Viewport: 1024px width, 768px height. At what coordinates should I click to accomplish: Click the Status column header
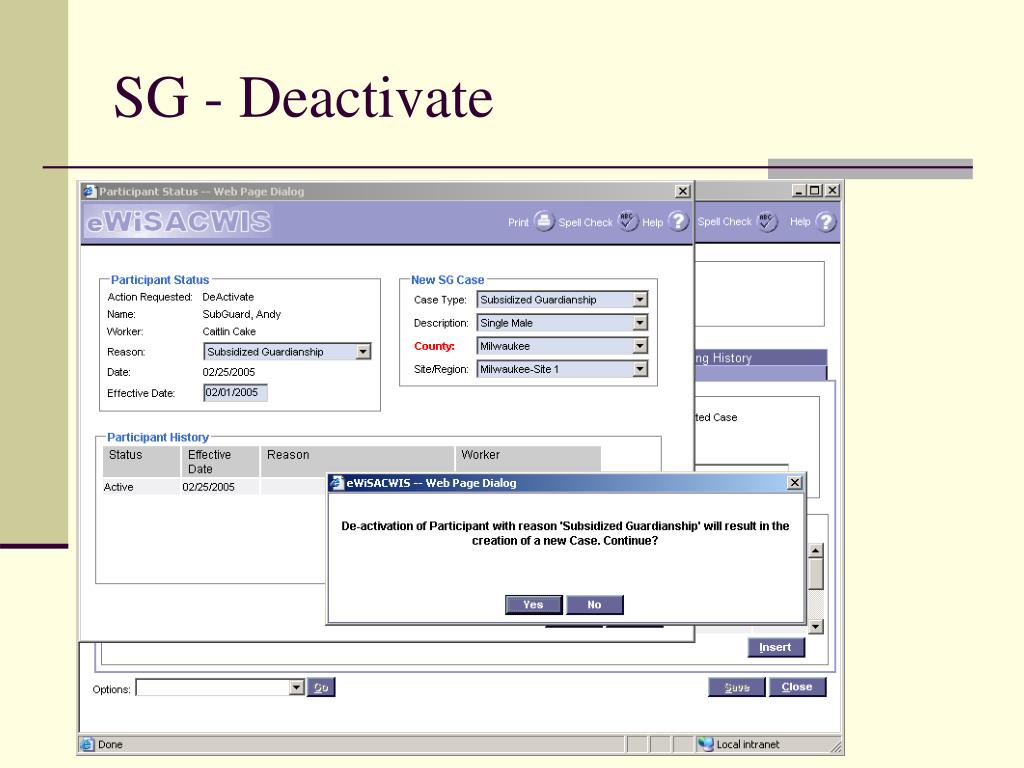pos(141,461)
